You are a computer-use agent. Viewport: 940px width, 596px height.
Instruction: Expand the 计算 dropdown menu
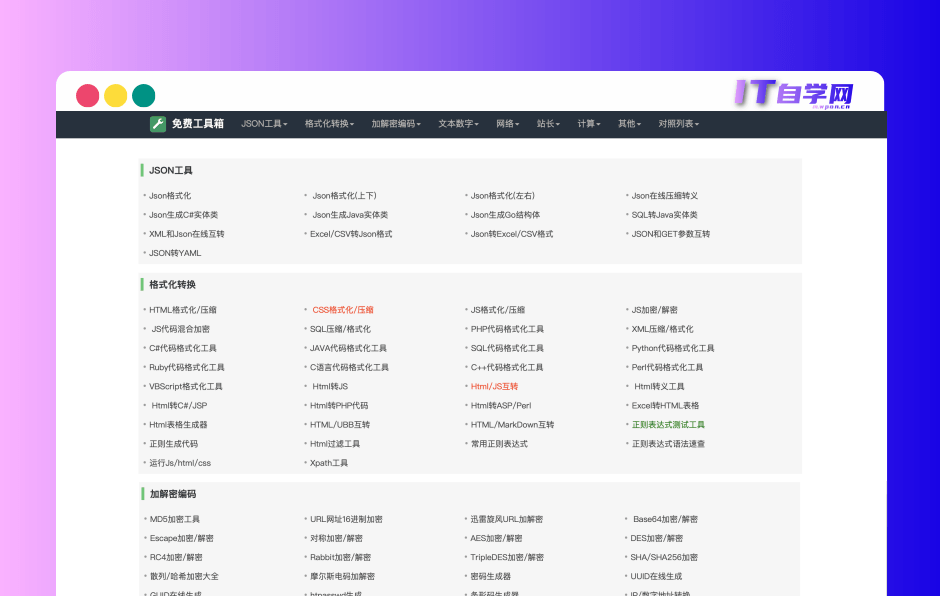588,124
